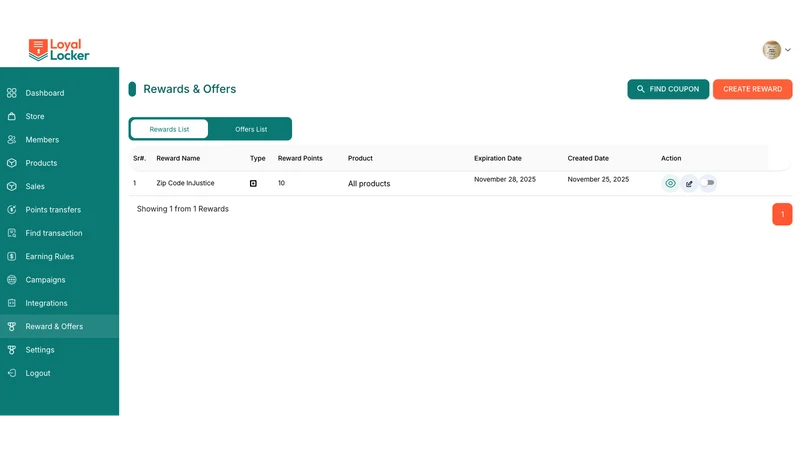Screen dimensions: 800x450
Task: Click the Expiration Date column header
Action: pos(497,158)
